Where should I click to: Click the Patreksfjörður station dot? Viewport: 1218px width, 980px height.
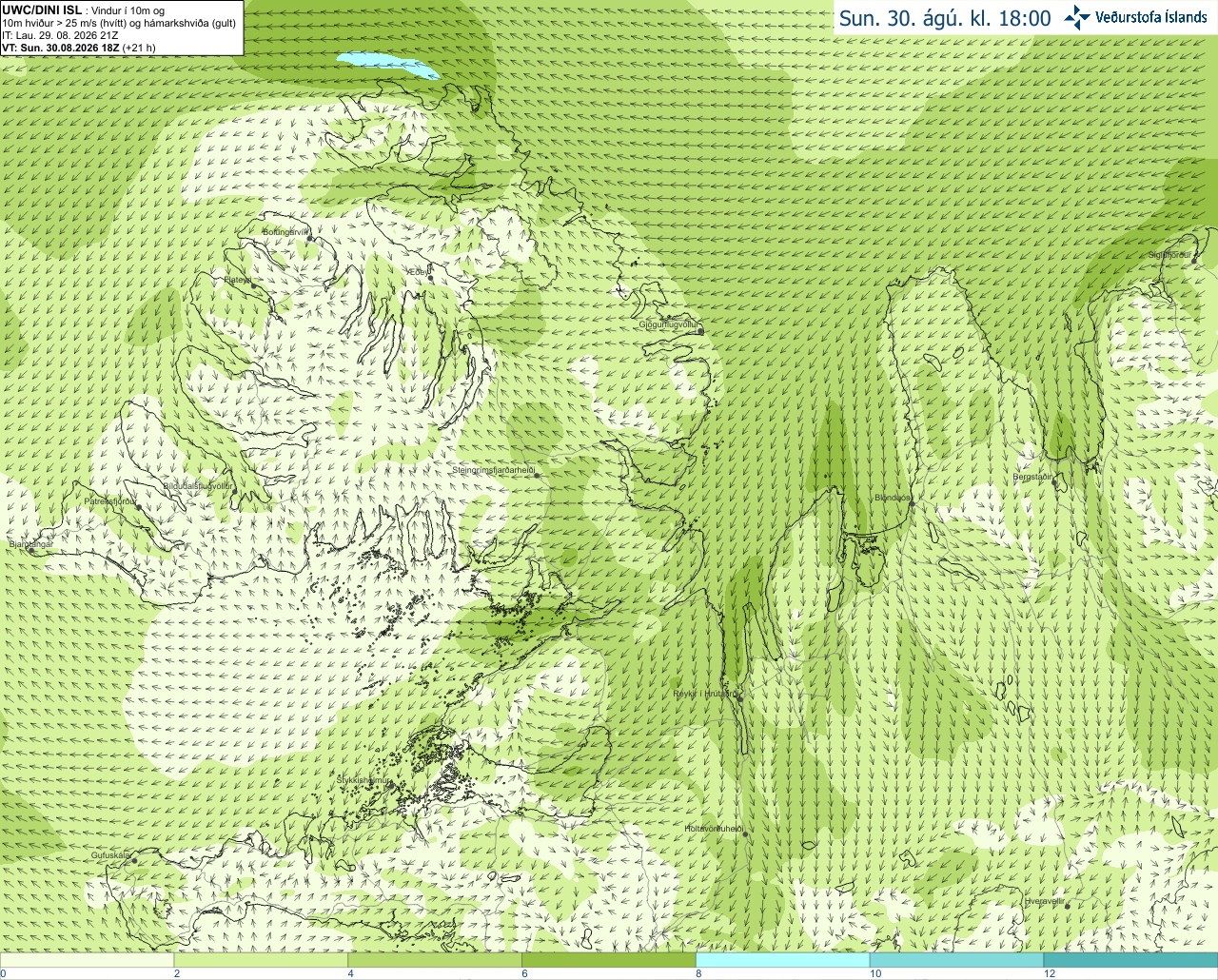pyautogui.click(x=139, y=506)
